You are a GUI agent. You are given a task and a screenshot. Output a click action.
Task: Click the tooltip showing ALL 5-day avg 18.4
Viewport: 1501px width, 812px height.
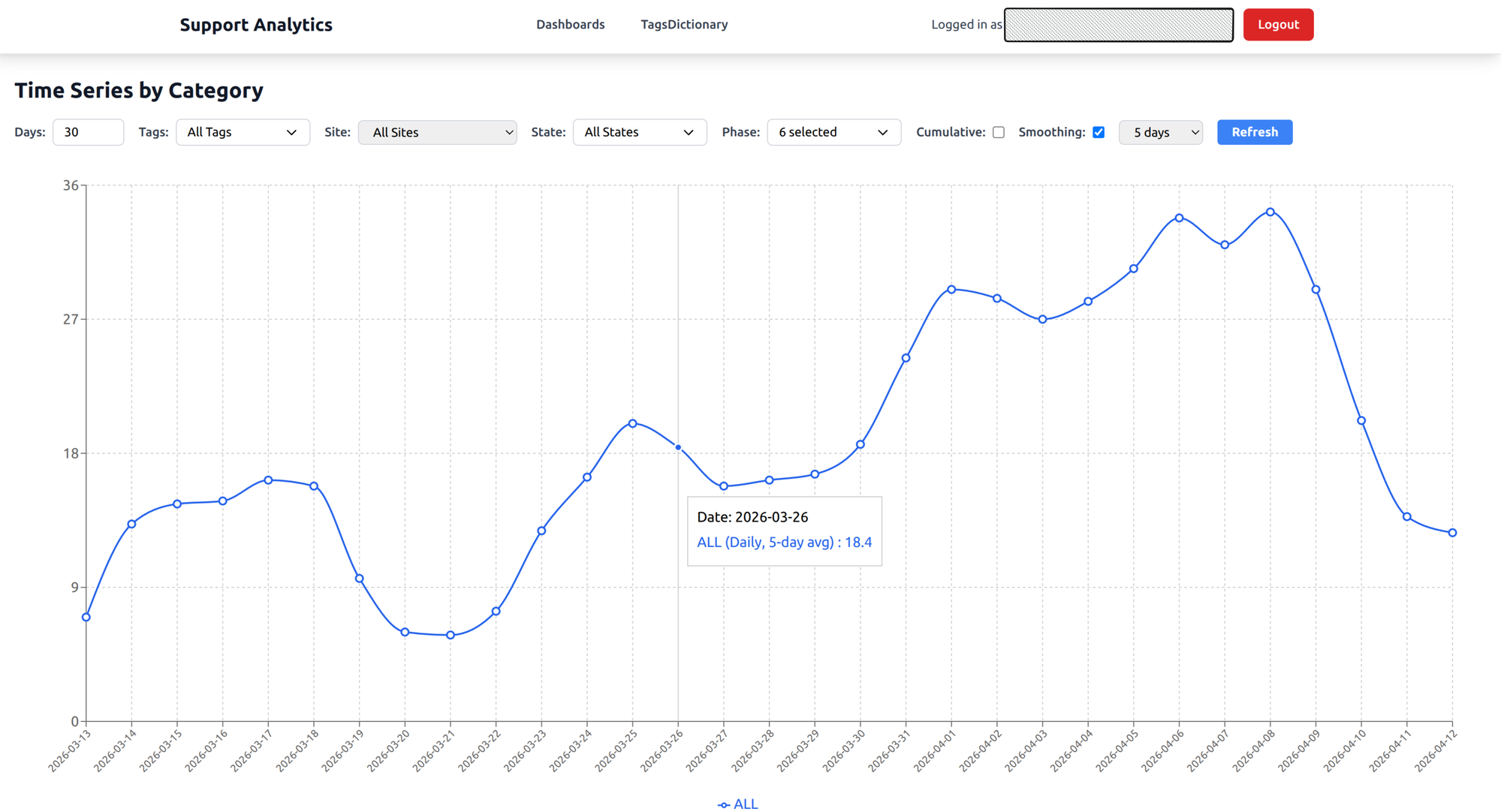click(784, 530)
